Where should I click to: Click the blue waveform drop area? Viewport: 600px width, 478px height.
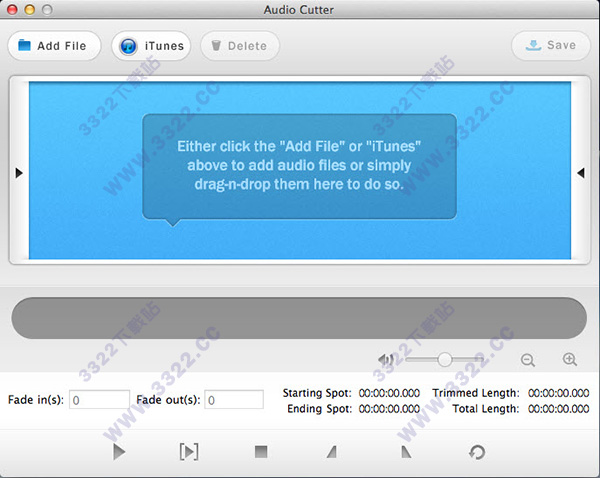[300, 170]
